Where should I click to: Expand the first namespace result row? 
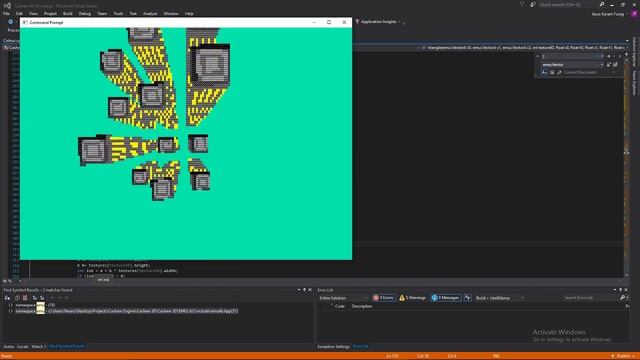coord(11,305)
